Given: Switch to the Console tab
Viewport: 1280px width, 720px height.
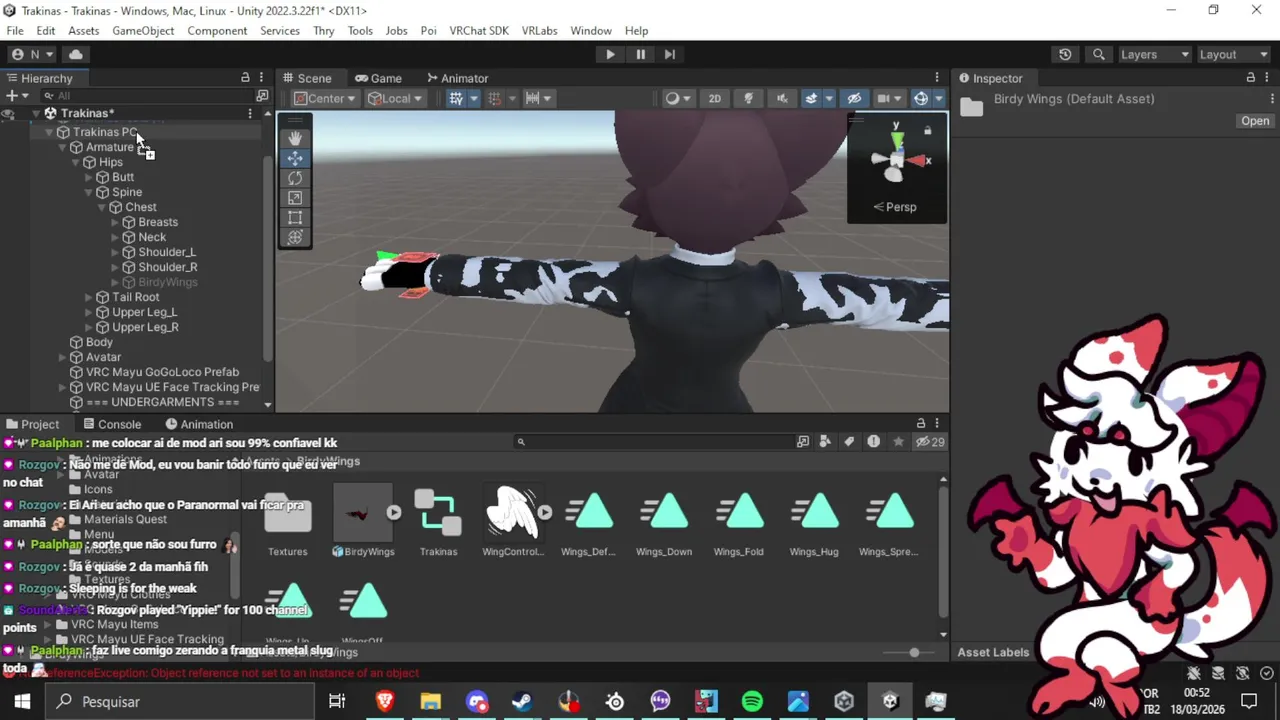Looking at the screenshot, I should [x=112, y=424].
